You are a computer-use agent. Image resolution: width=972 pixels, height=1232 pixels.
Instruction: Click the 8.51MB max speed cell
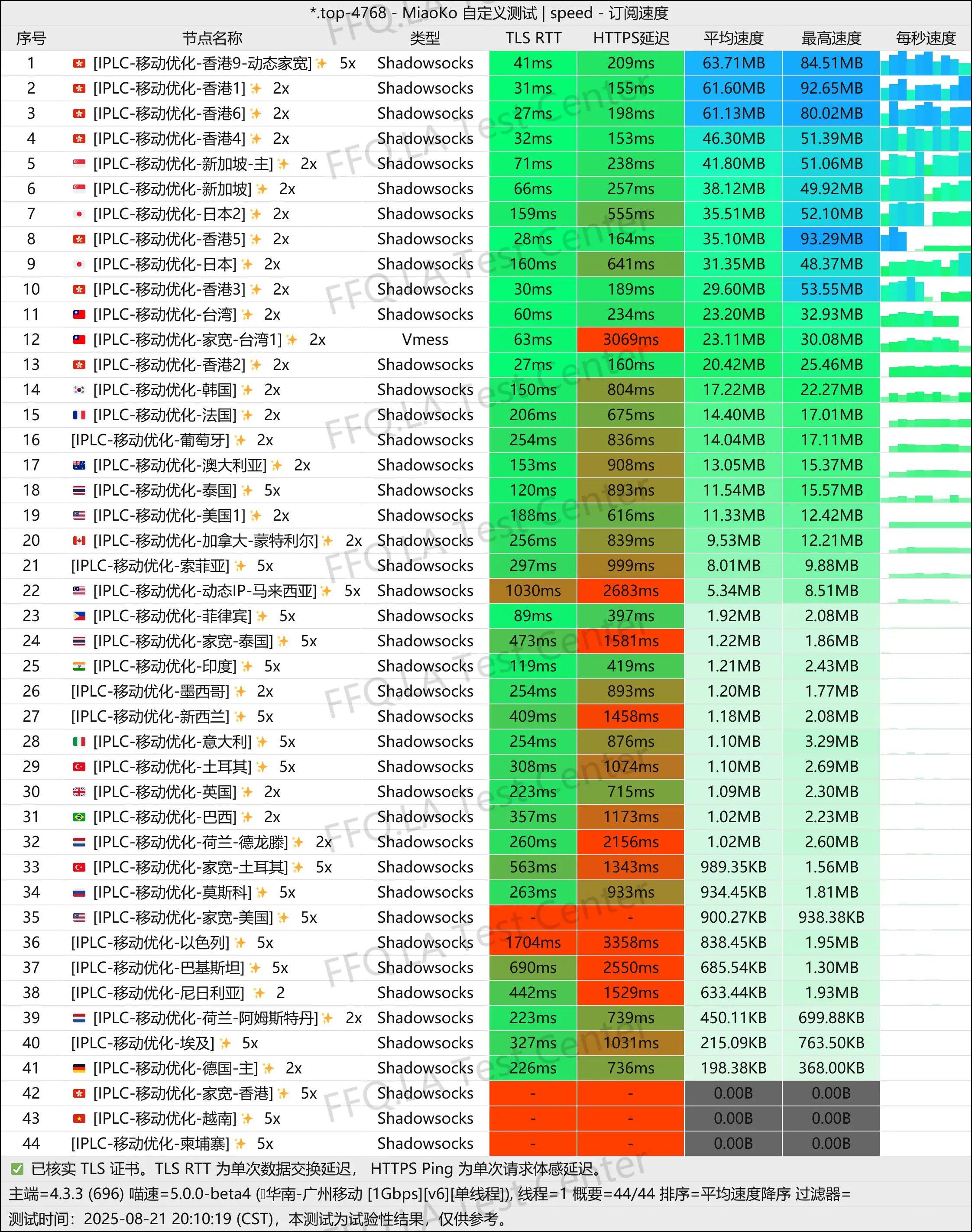pyautogui.click(x=831, y=591)
